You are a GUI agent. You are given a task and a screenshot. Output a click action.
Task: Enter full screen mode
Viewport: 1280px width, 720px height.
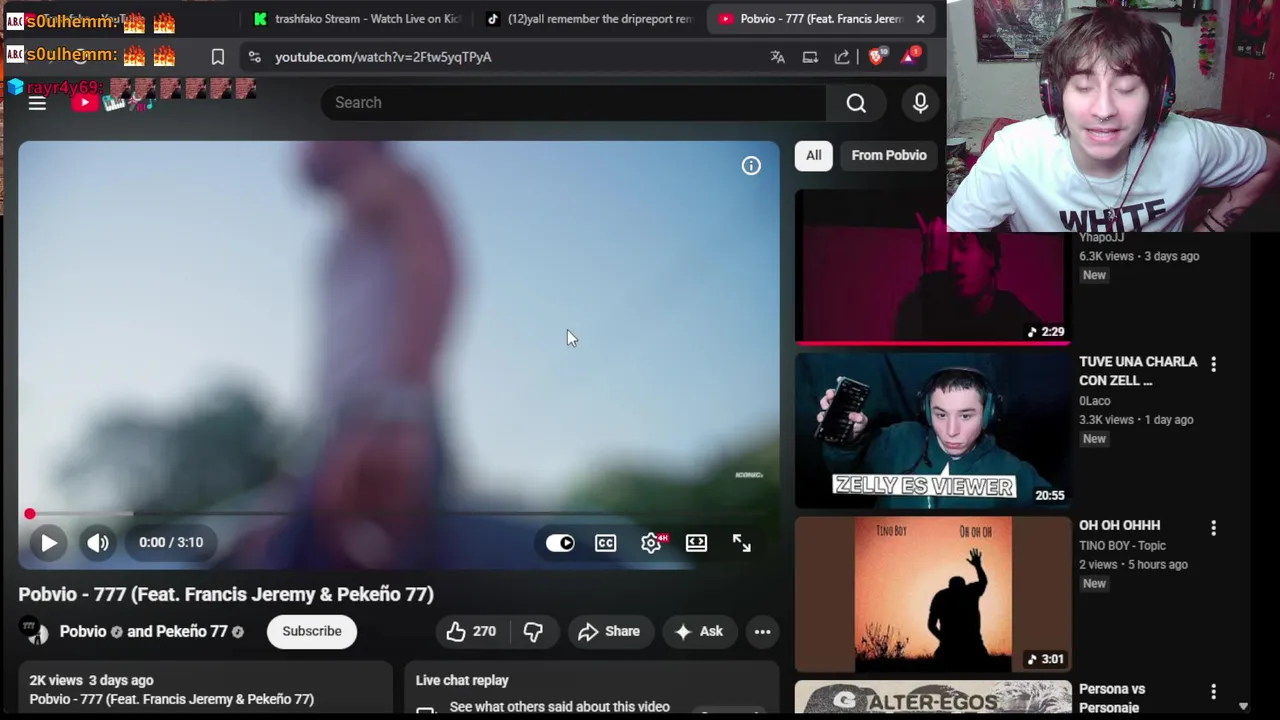coord(741,543)
